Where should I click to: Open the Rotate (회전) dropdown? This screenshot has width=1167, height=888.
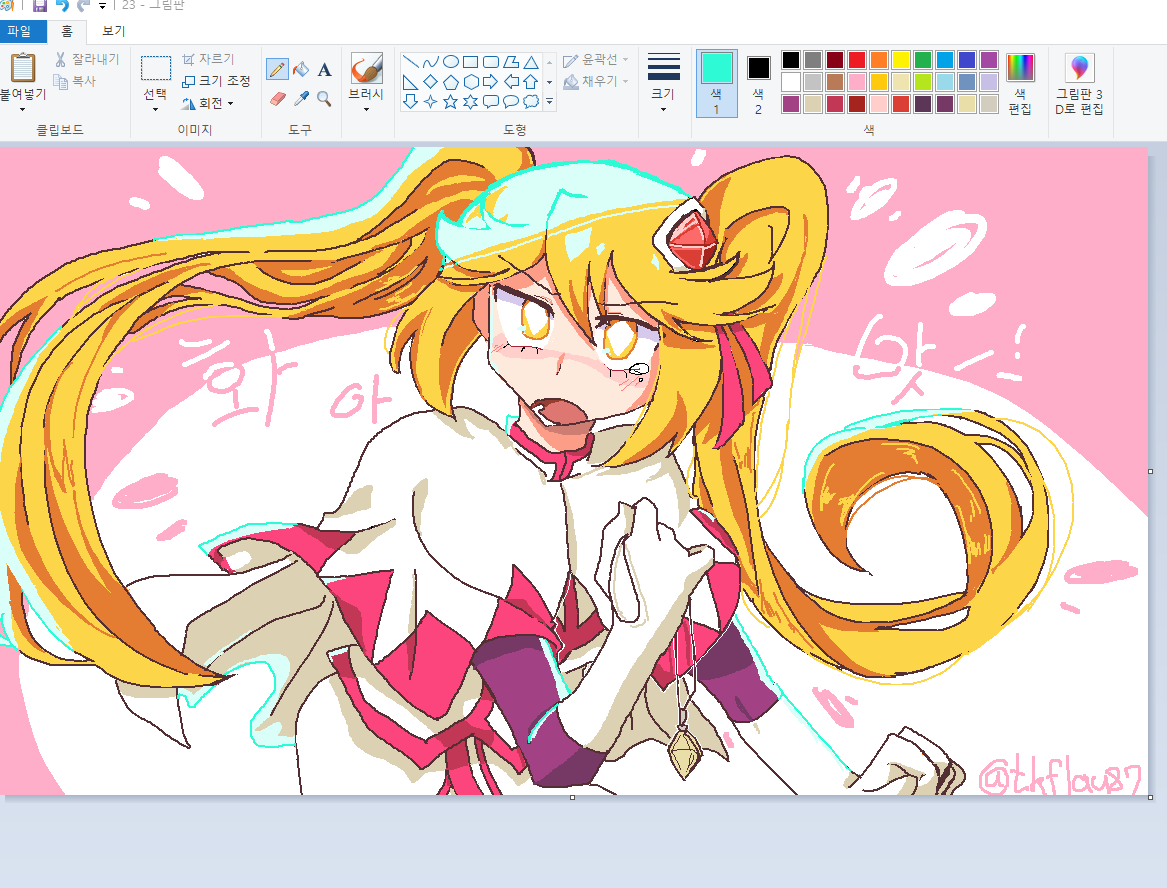tap(208, 103)
